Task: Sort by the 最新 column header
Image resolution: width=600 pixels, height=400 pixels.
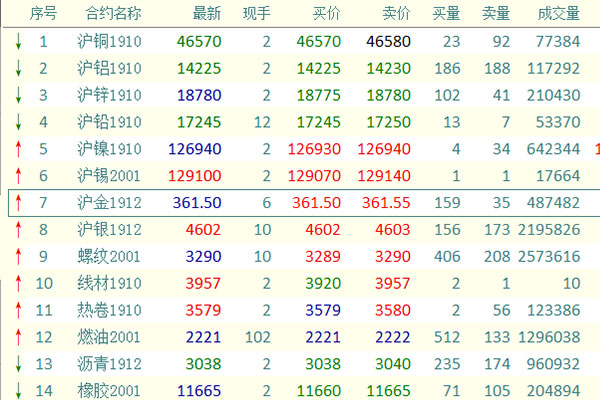Action: (207, 14)
